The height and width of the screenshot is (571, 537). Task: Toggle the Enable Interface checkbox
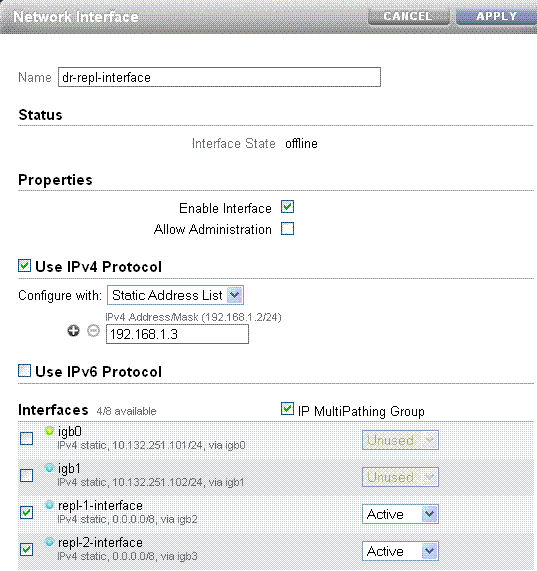[x=287, y=207]
